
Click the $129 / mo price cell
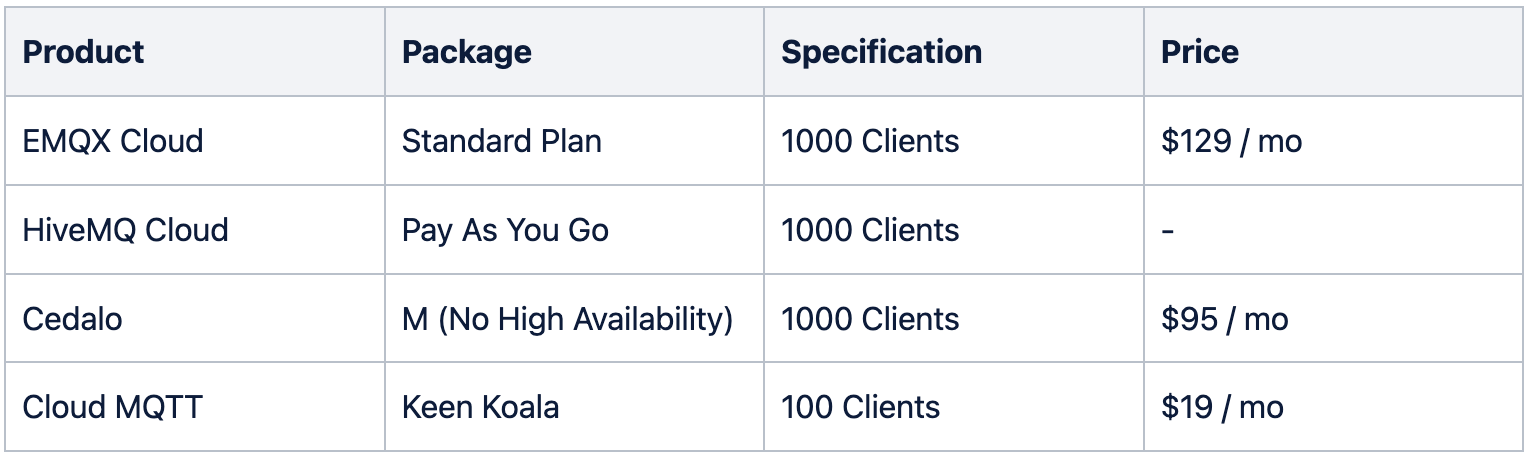(1232, 141)
